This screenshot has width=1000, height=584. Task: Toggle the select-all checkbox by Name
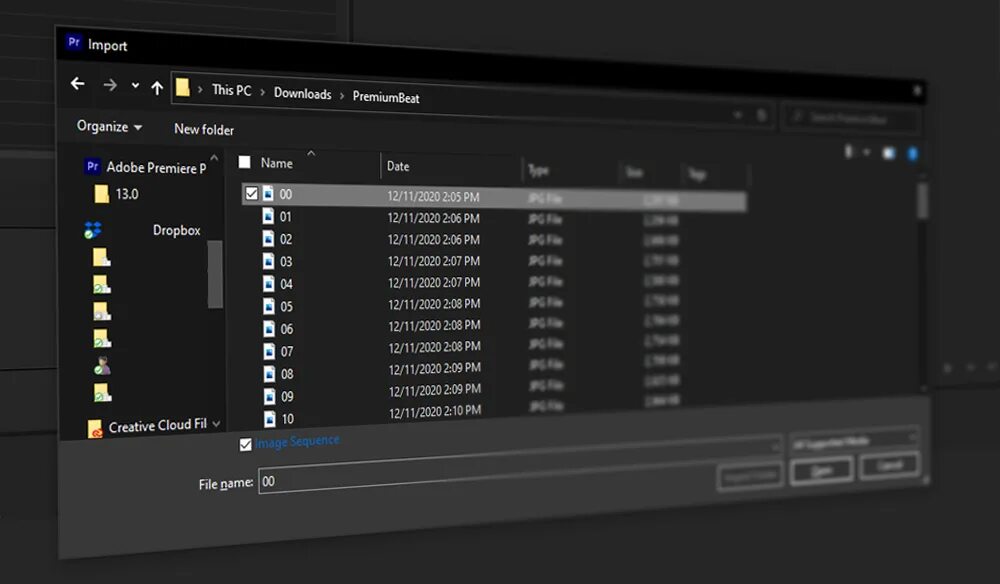coord(244,162)
